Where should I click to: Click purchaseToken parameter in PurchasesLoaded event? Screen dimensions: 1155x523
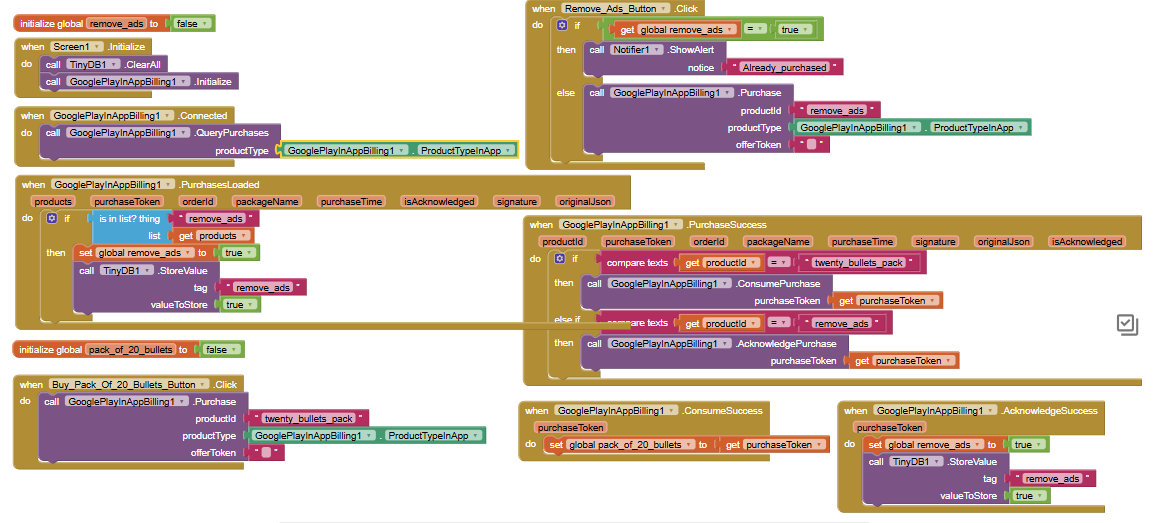127,201
